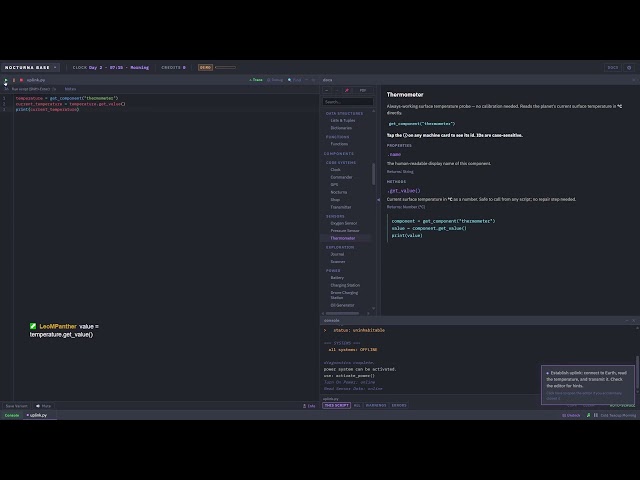The height and width of the screenshot is (480, 640).
Task: Click CLOCK Day 2 time display
Action: [111, 68]
